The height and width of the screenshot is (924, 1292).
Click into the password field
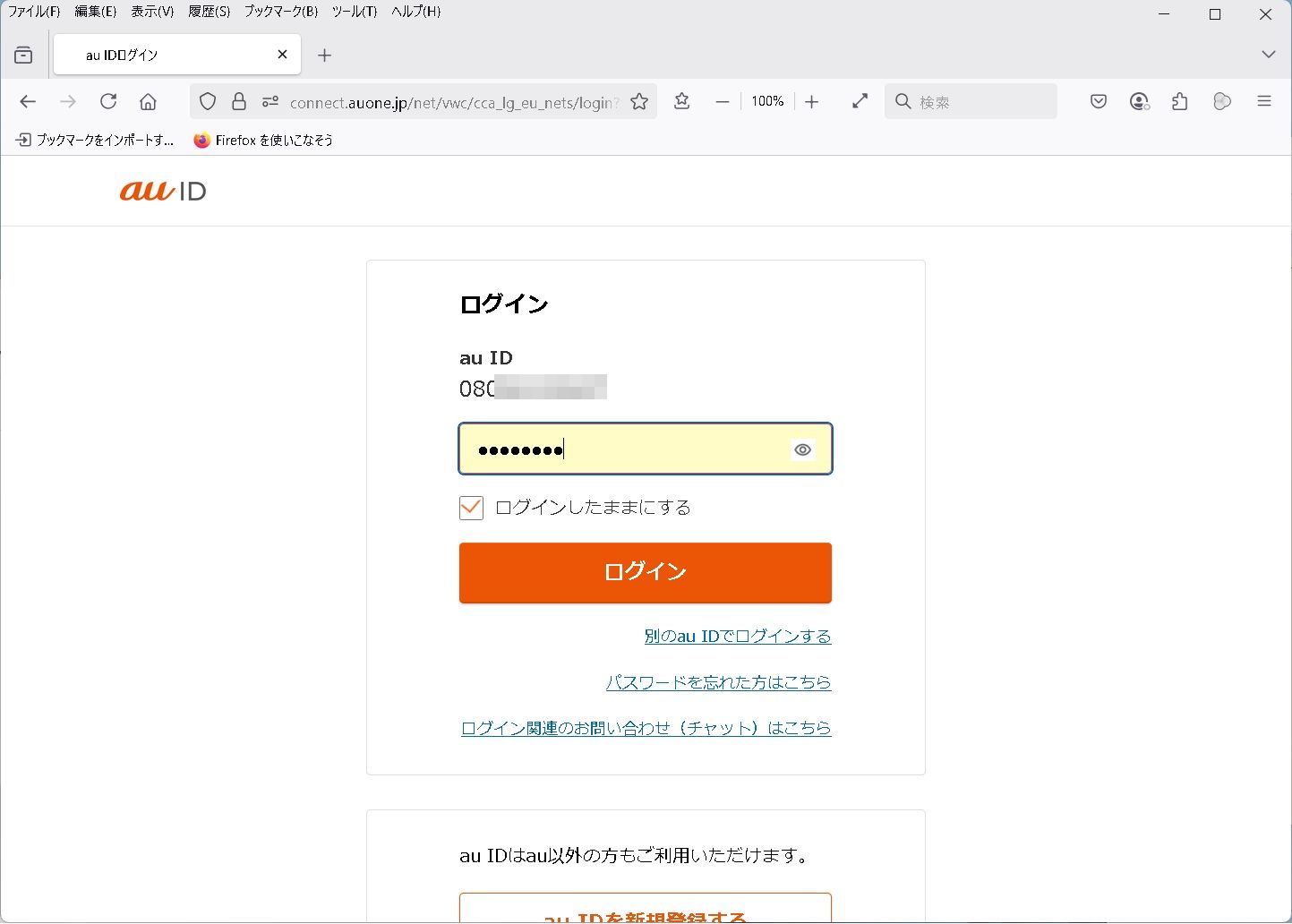point(646,449)
